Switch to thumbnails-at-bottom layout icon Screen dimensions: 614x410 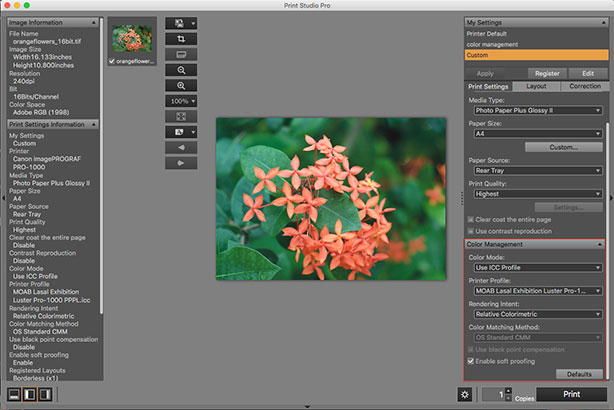[x=14, y=394]
